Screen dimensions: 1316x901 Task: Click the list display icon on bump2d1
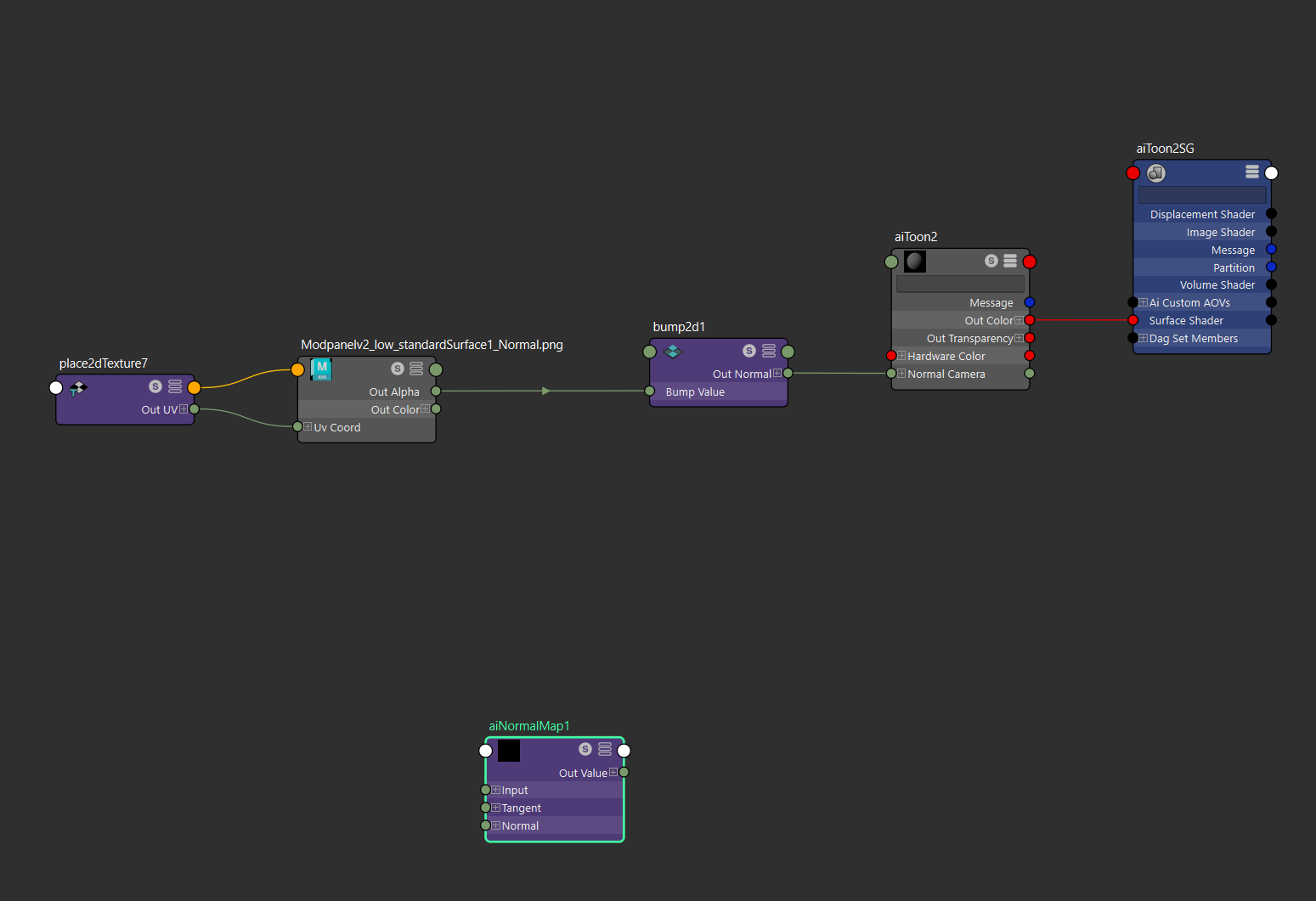tap(769, 350)
